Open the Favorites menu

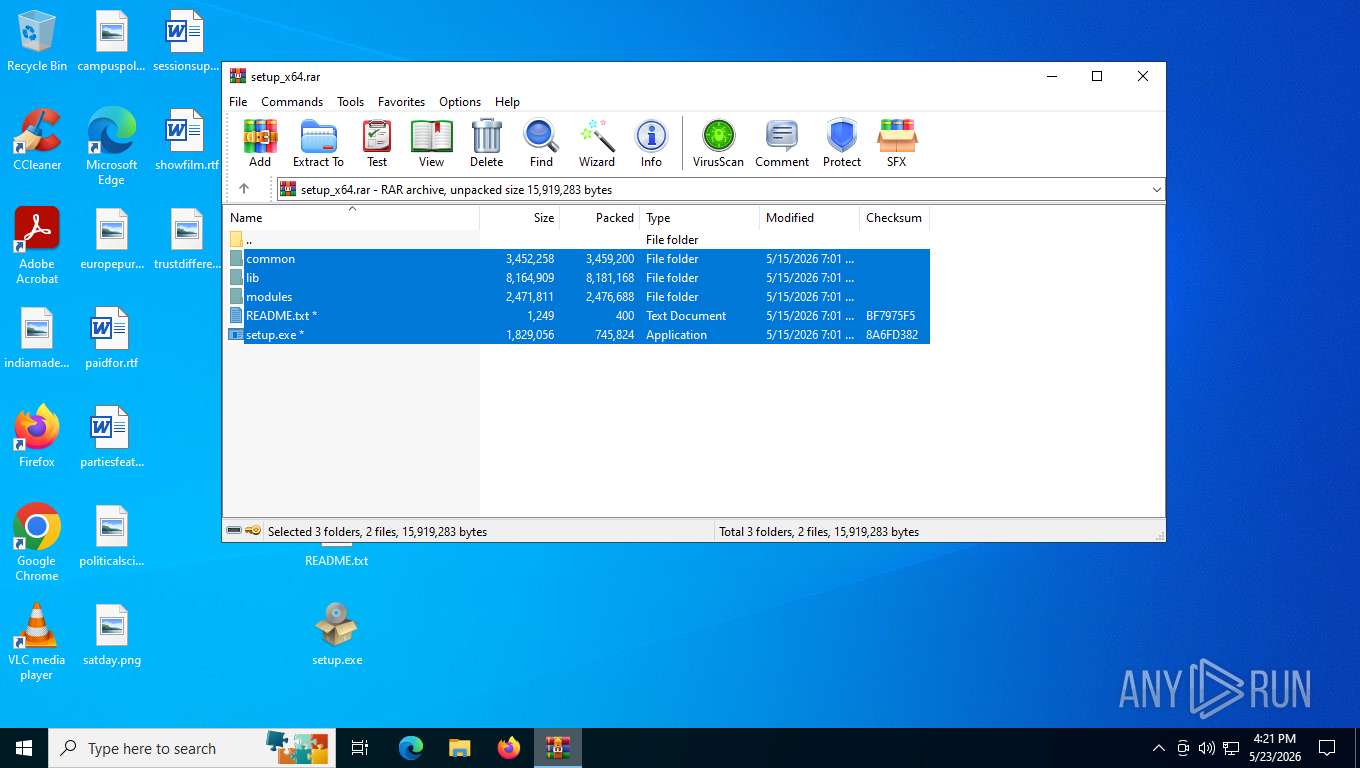pyautogui.click(x=401, y=102)
